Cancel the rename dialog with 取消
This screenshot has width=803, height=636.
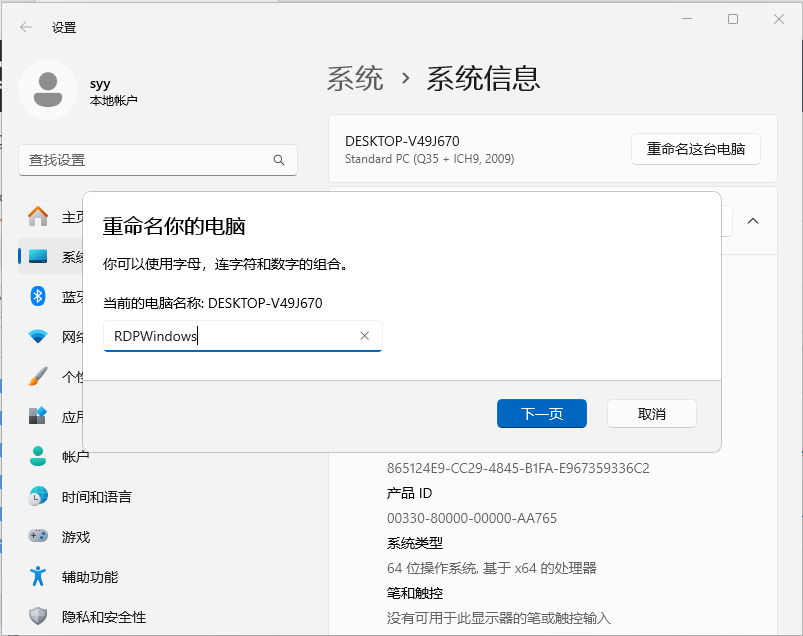tap(651, 414)
